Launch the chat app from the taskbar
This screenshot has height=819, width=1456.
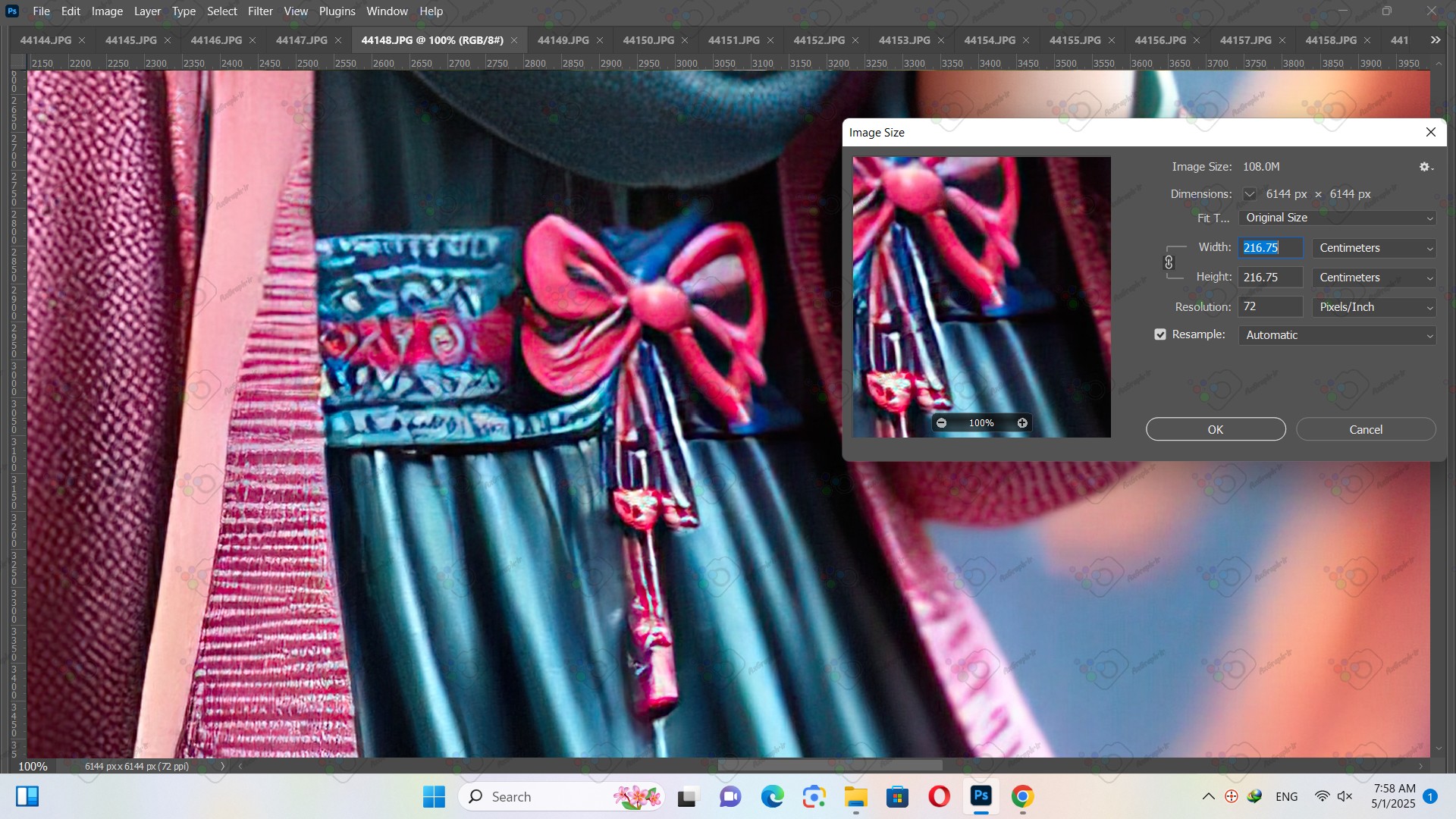pyautogui.click(x=730, y=797)
